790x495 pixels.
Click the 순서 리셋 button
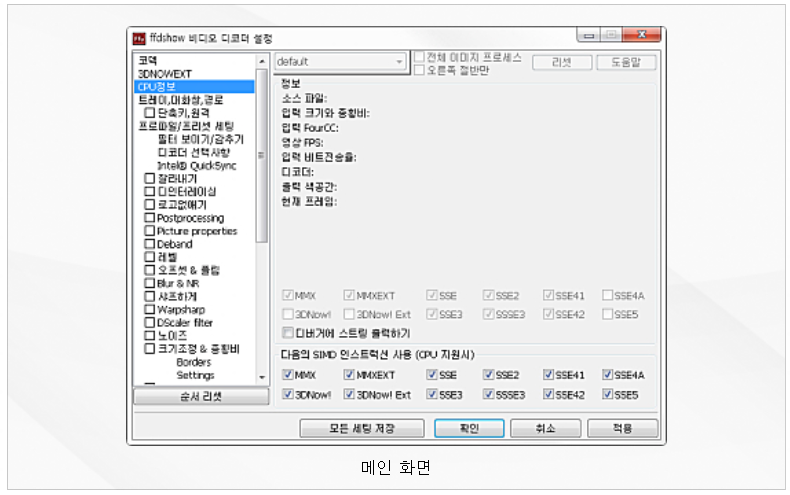pyautogui.click(x=201, y=396)
